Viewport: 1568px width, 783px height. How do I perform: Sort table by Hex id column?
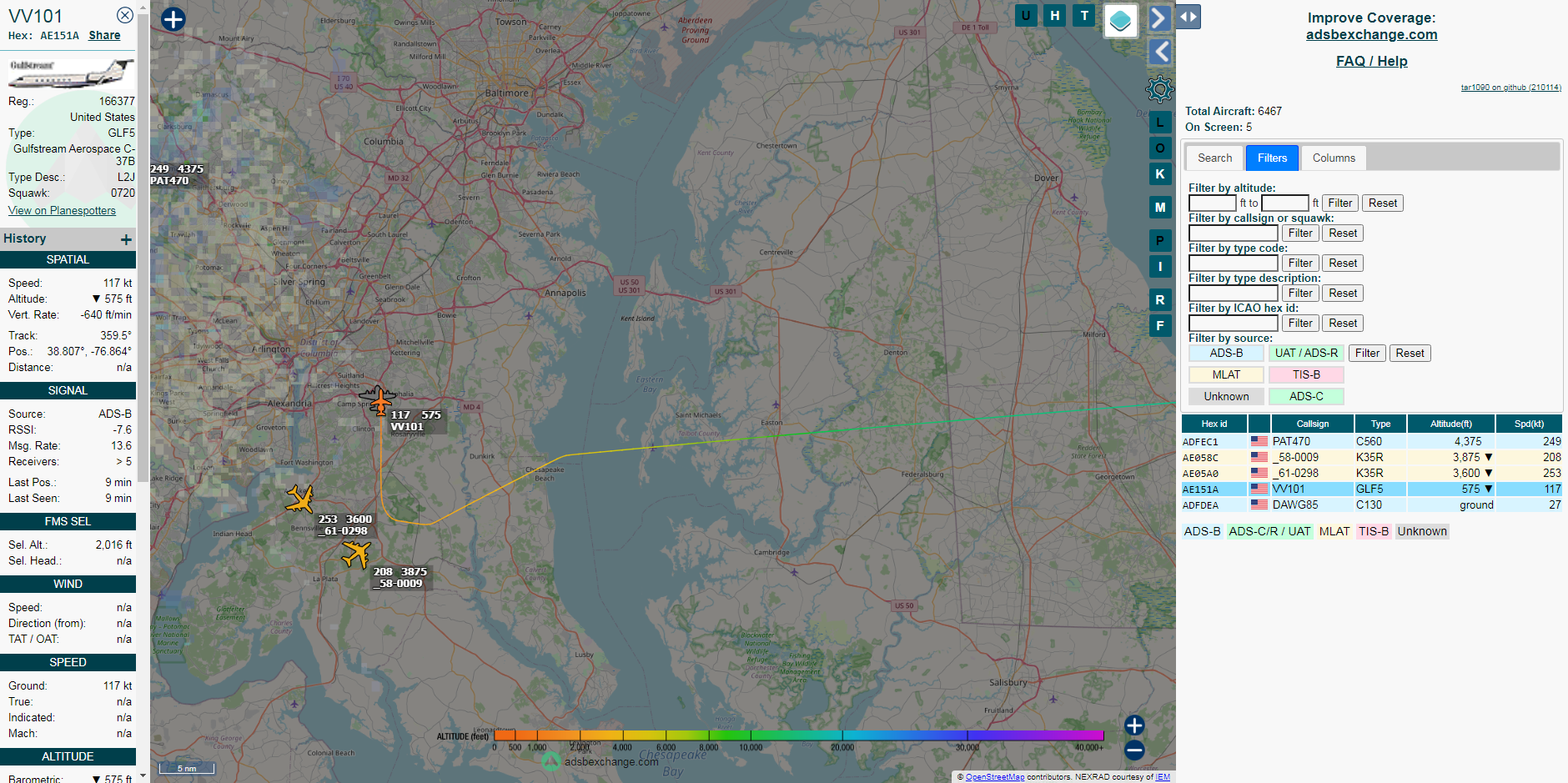pyautogui.click(x=1214, y=424)
